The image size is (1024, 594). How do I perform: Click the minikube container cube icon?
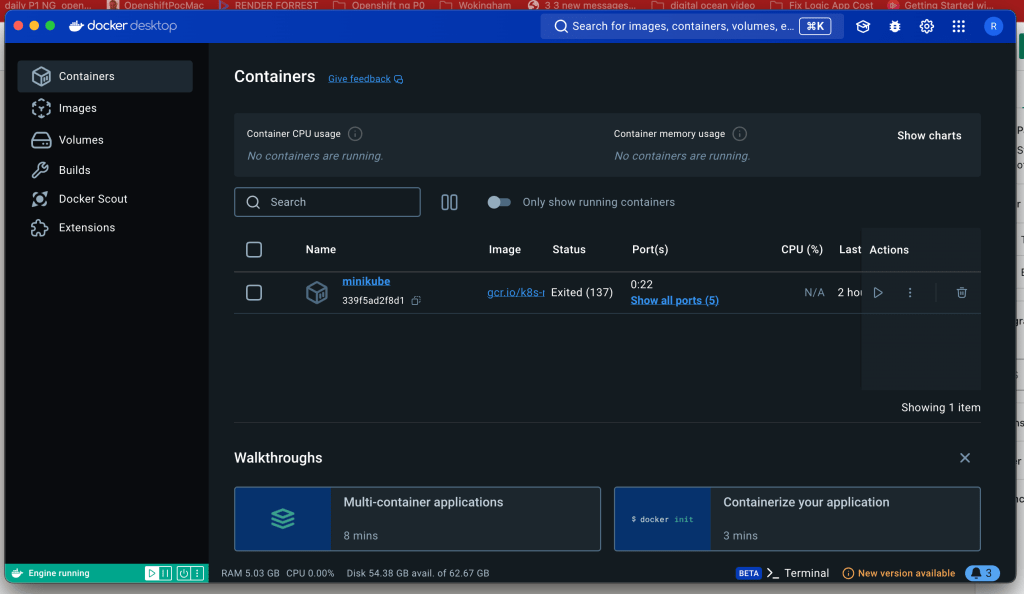(x=317, y=292)
